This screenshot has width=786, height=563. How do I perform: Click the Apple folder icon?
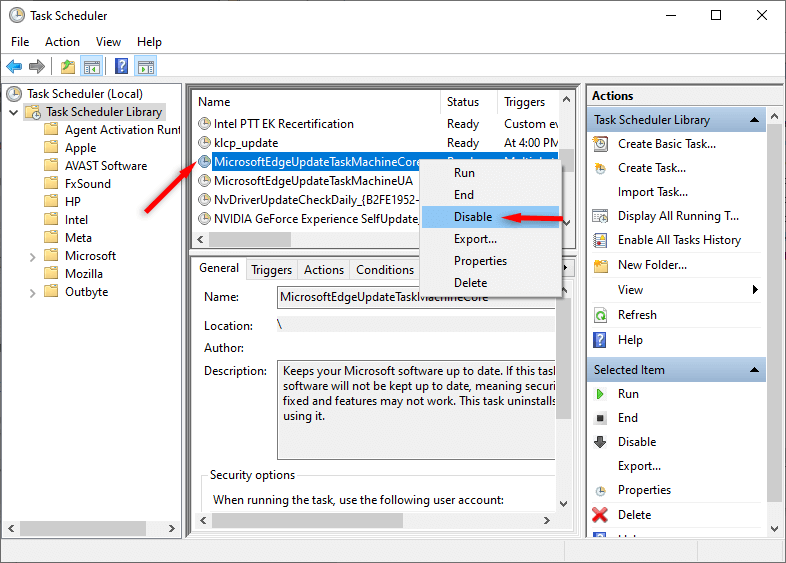click(x=51, y=147)
